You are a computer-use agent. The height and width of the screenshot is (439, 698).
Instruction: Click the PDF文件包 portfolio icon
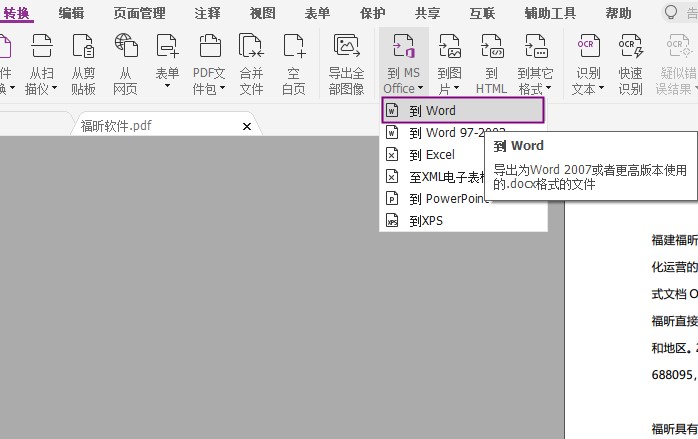pyautogui.click(x=209, y=45)
